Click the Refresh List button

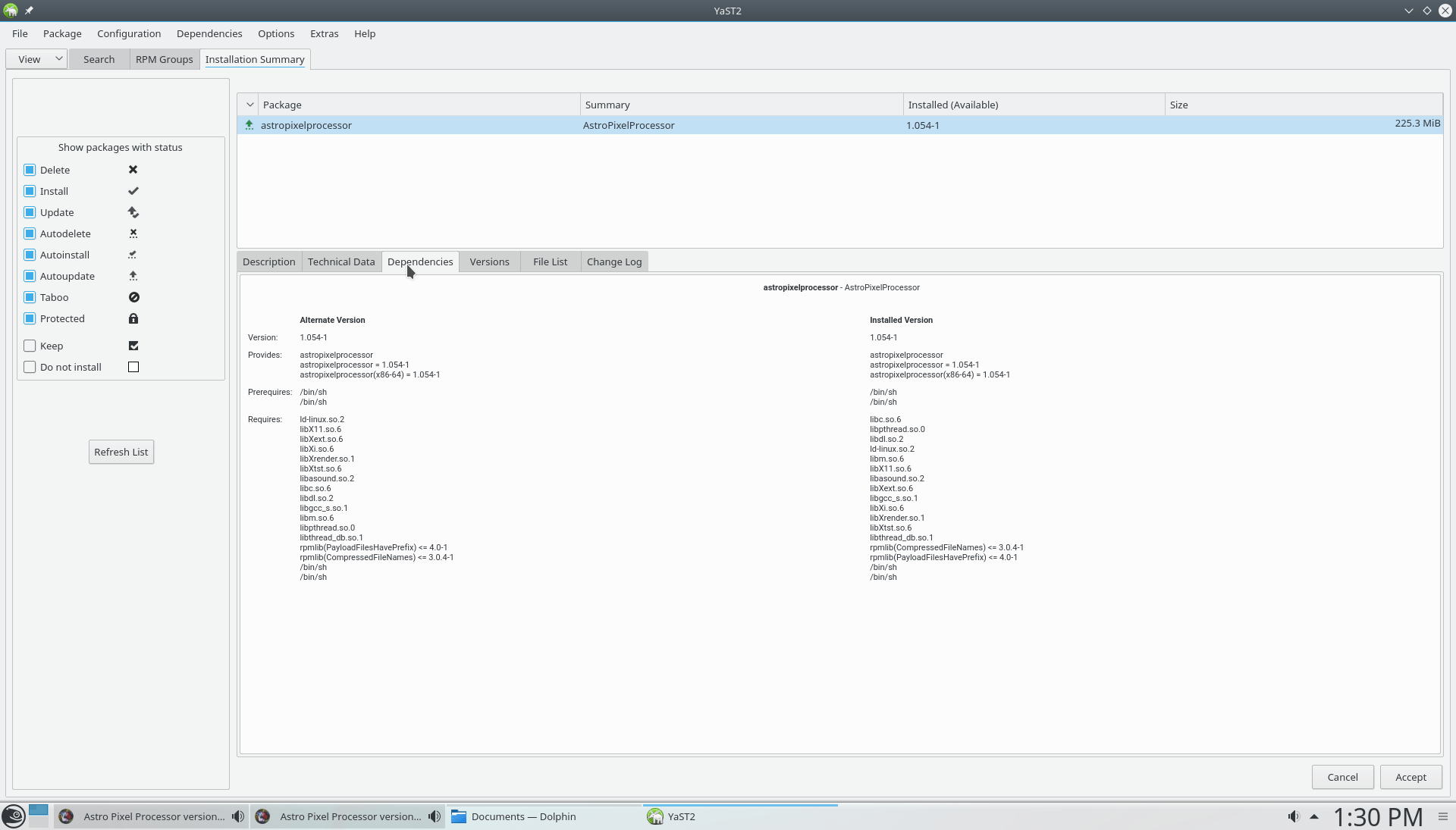(x=121, y=452)
